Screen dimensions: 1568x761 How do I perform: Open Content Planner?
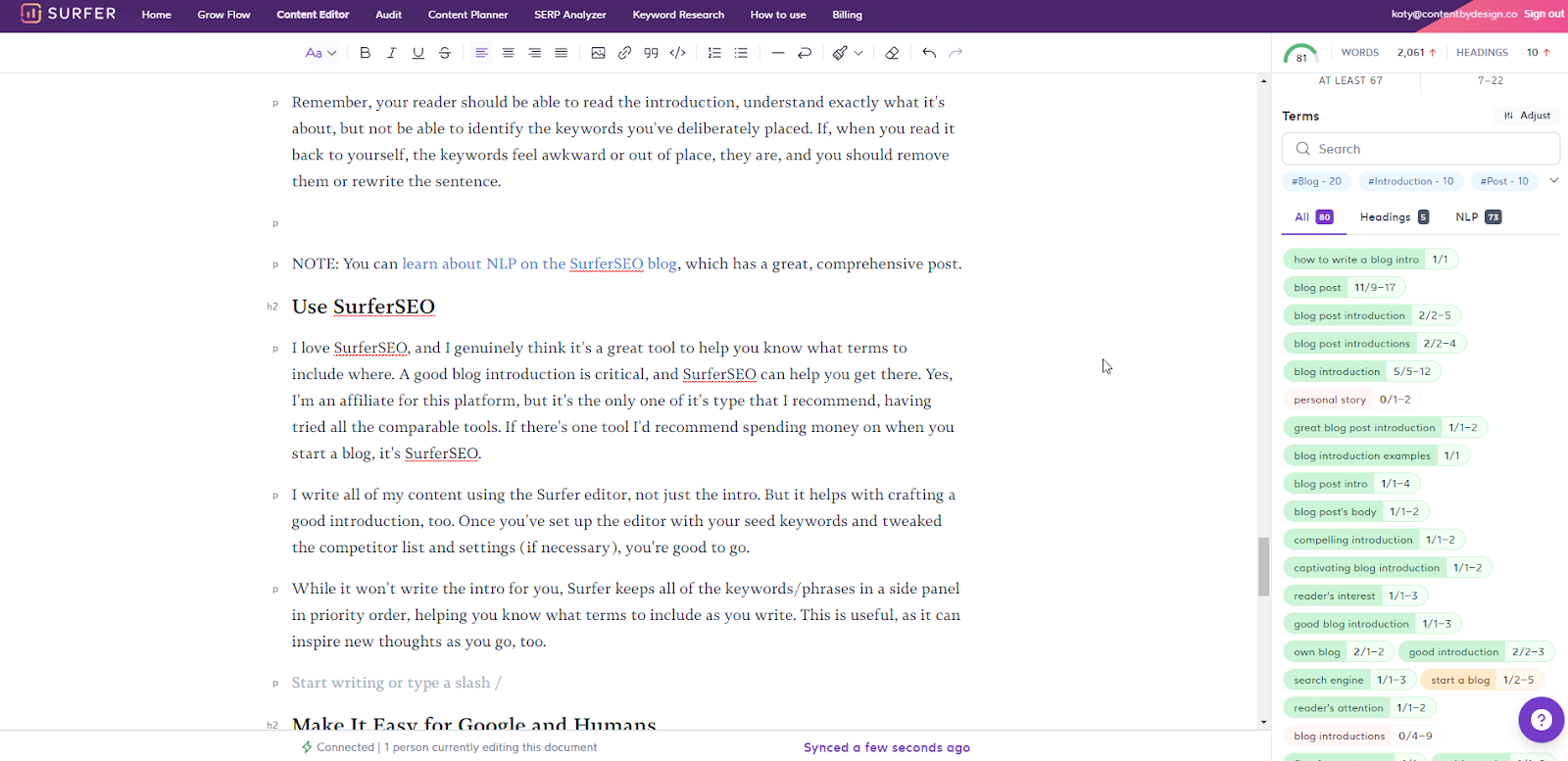coord(467,15)
